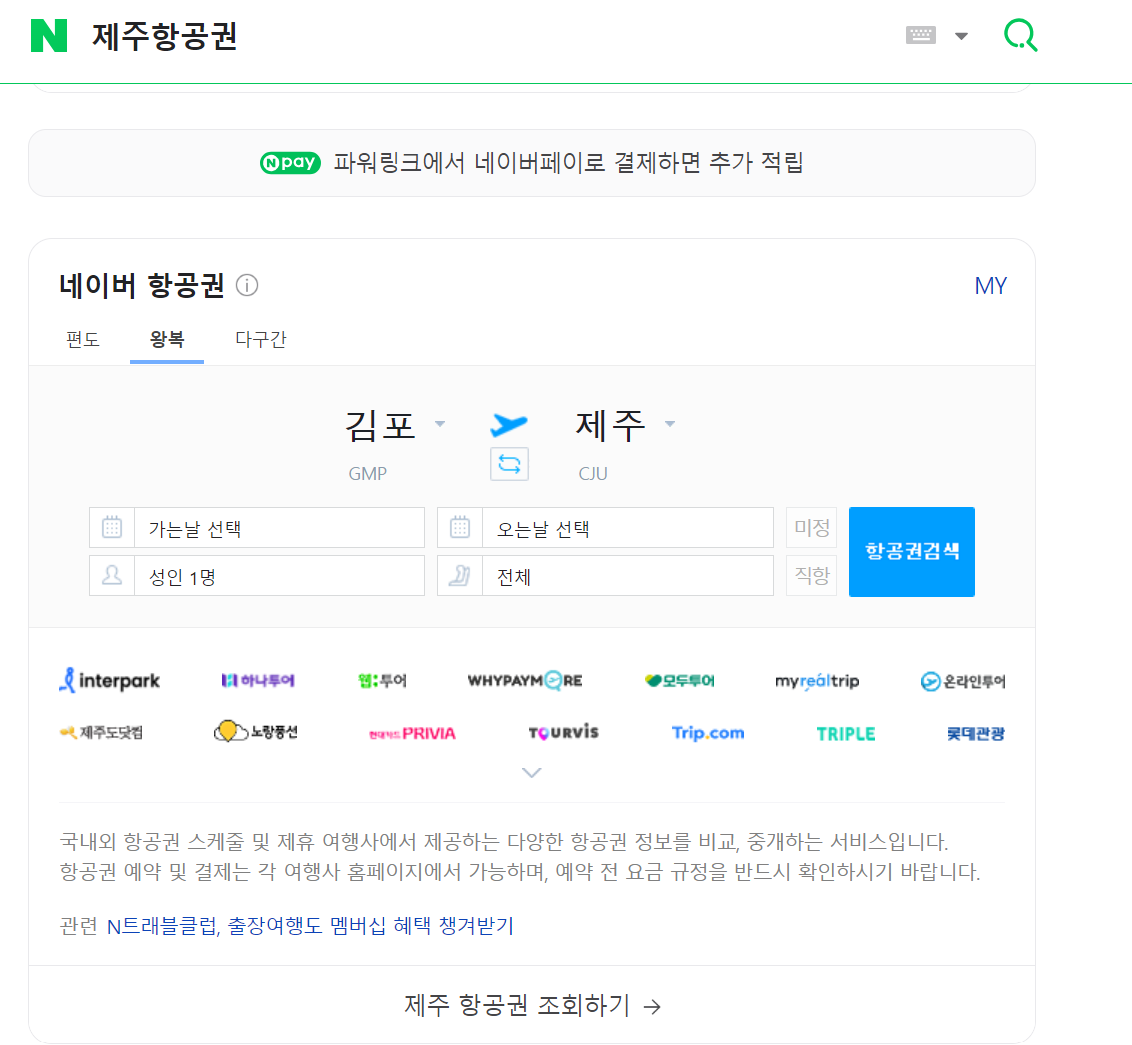Click the passenger person icon

[112, 576]
